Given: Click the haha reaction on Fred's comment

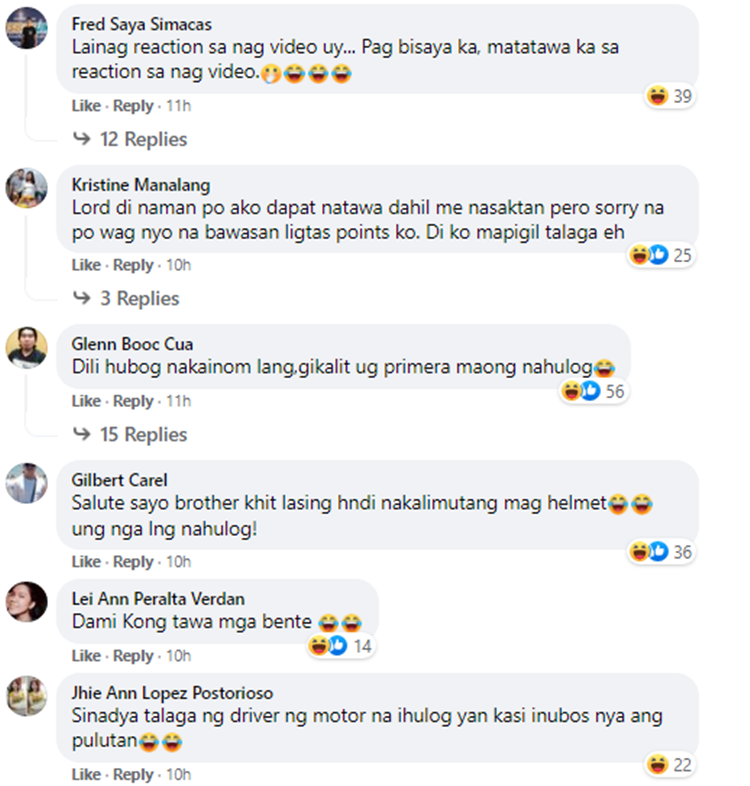Looking at the screenshot, I should (x=657, y=95).
